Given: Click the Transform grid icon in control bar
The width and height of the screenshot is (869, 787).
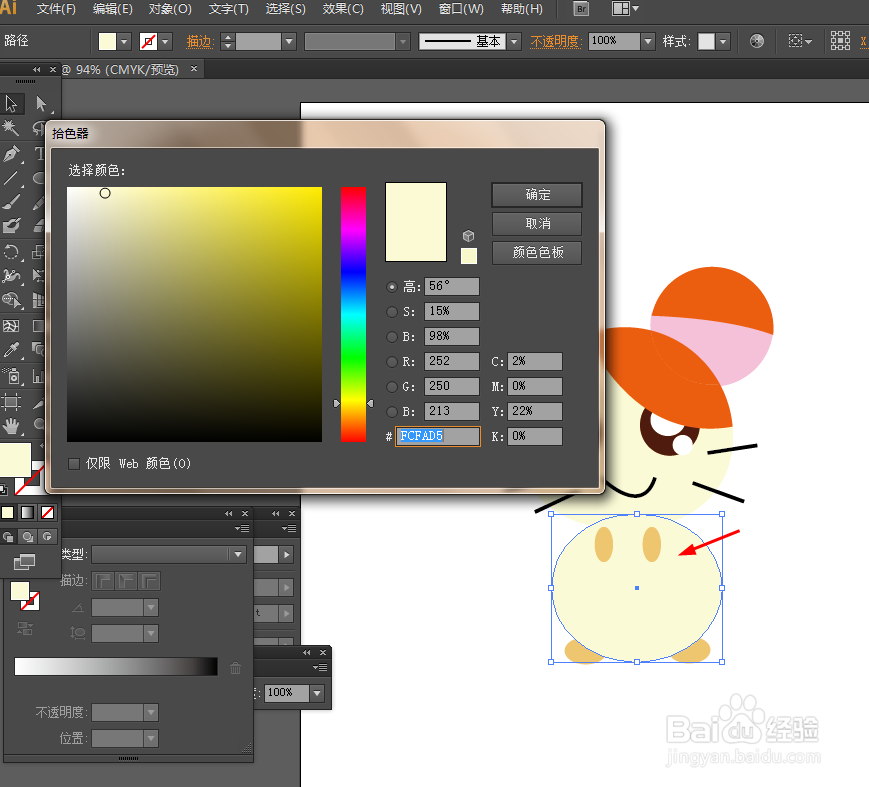Looking at the screenshot, I should point(840,40).
